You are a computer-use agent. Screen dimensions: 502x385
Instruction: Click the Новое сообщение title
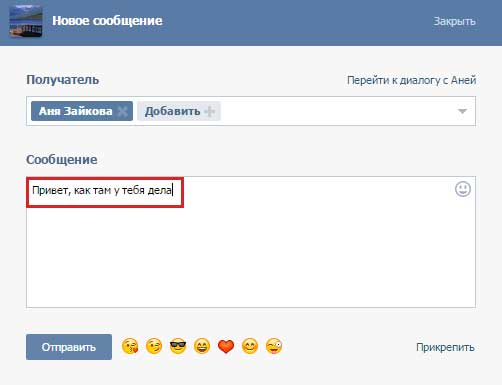click(x=107, y=21)
